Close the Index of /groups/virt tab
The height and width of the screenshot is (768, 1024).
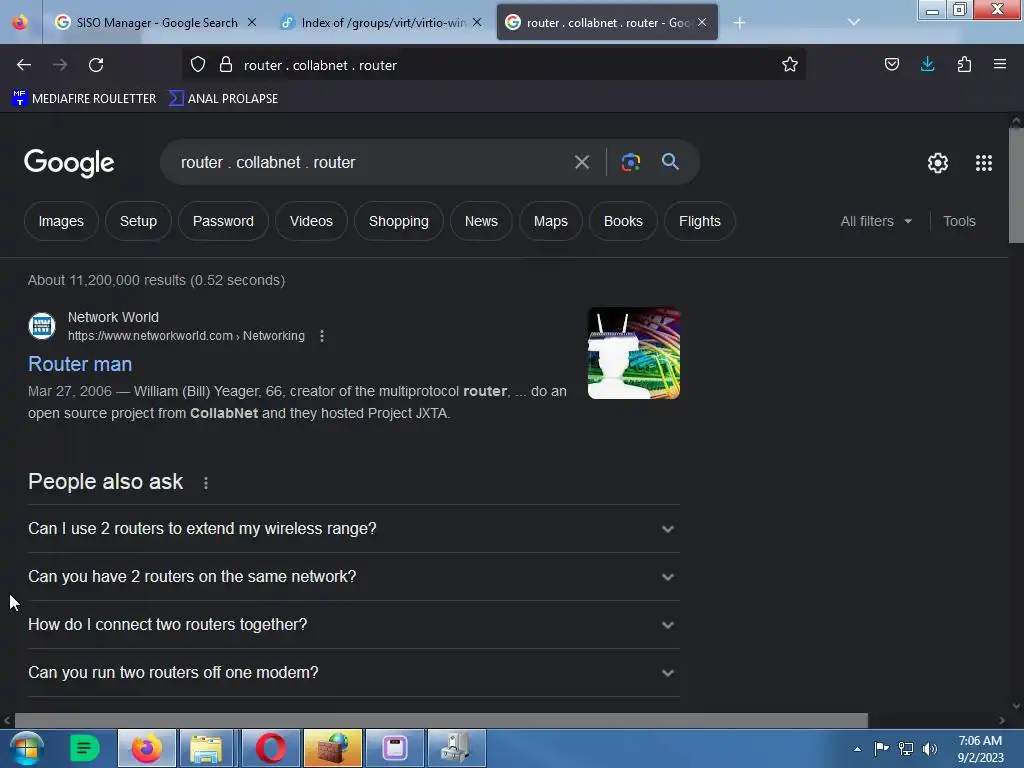point(477,22)
